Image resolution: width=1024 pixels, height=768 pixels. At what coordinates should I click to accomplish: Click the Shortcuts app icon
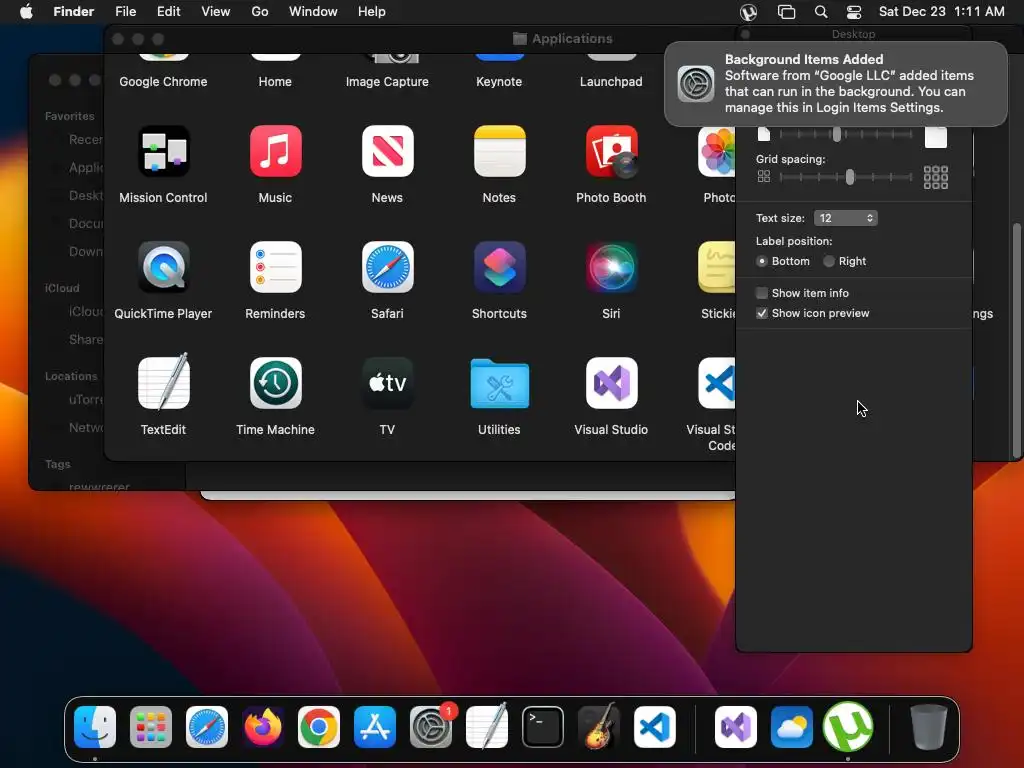(x=499, y=267)
